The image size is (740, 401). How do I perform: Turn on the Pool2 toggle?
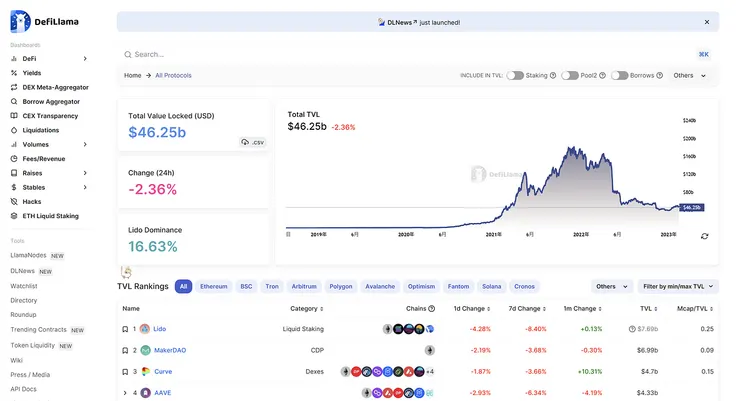click(x=570, y=75)
